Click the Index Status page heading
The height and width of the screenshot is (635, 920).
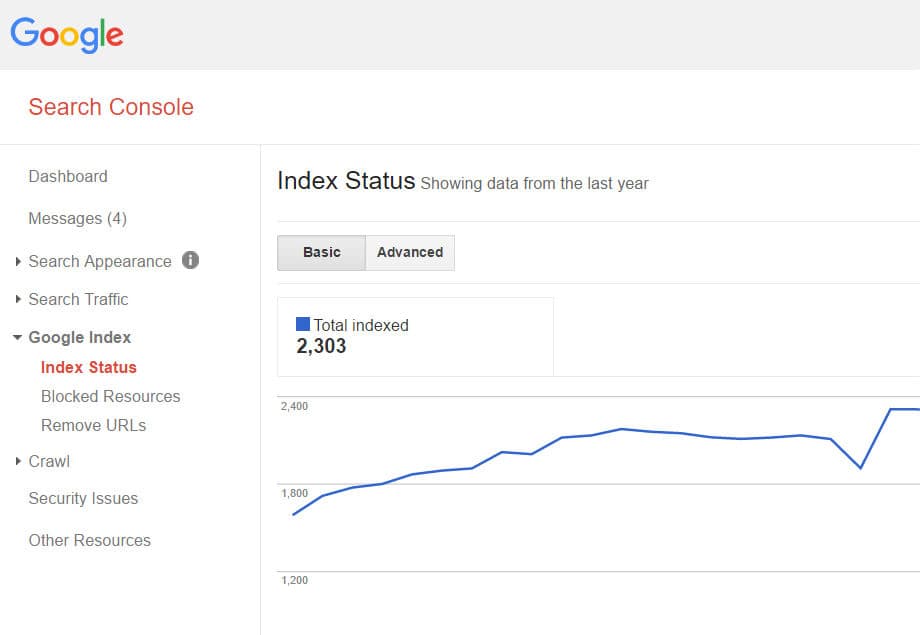coord(346,181)
